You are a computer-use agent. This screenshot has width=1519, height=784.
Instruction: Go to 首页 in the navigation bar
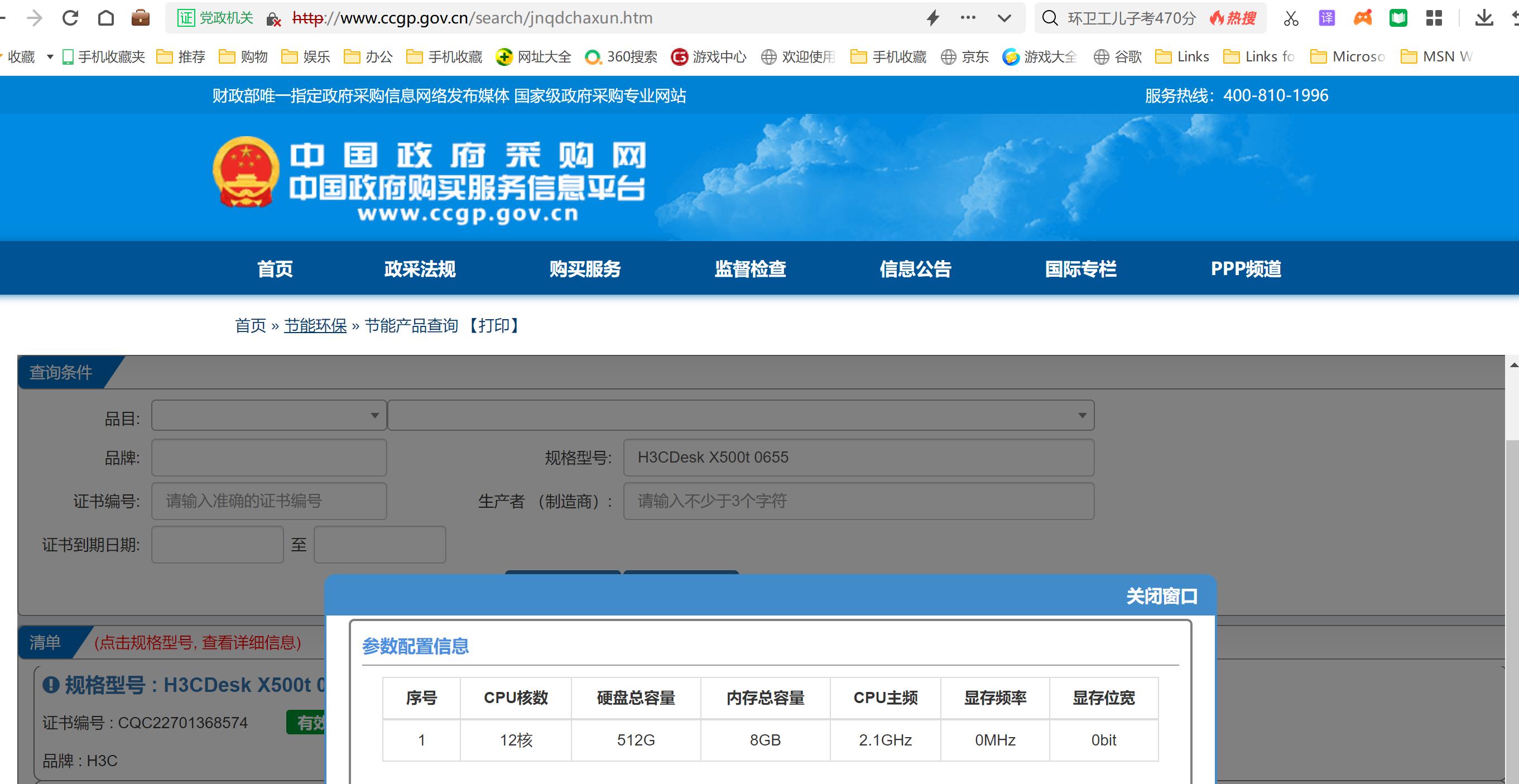tap(275, 269)
